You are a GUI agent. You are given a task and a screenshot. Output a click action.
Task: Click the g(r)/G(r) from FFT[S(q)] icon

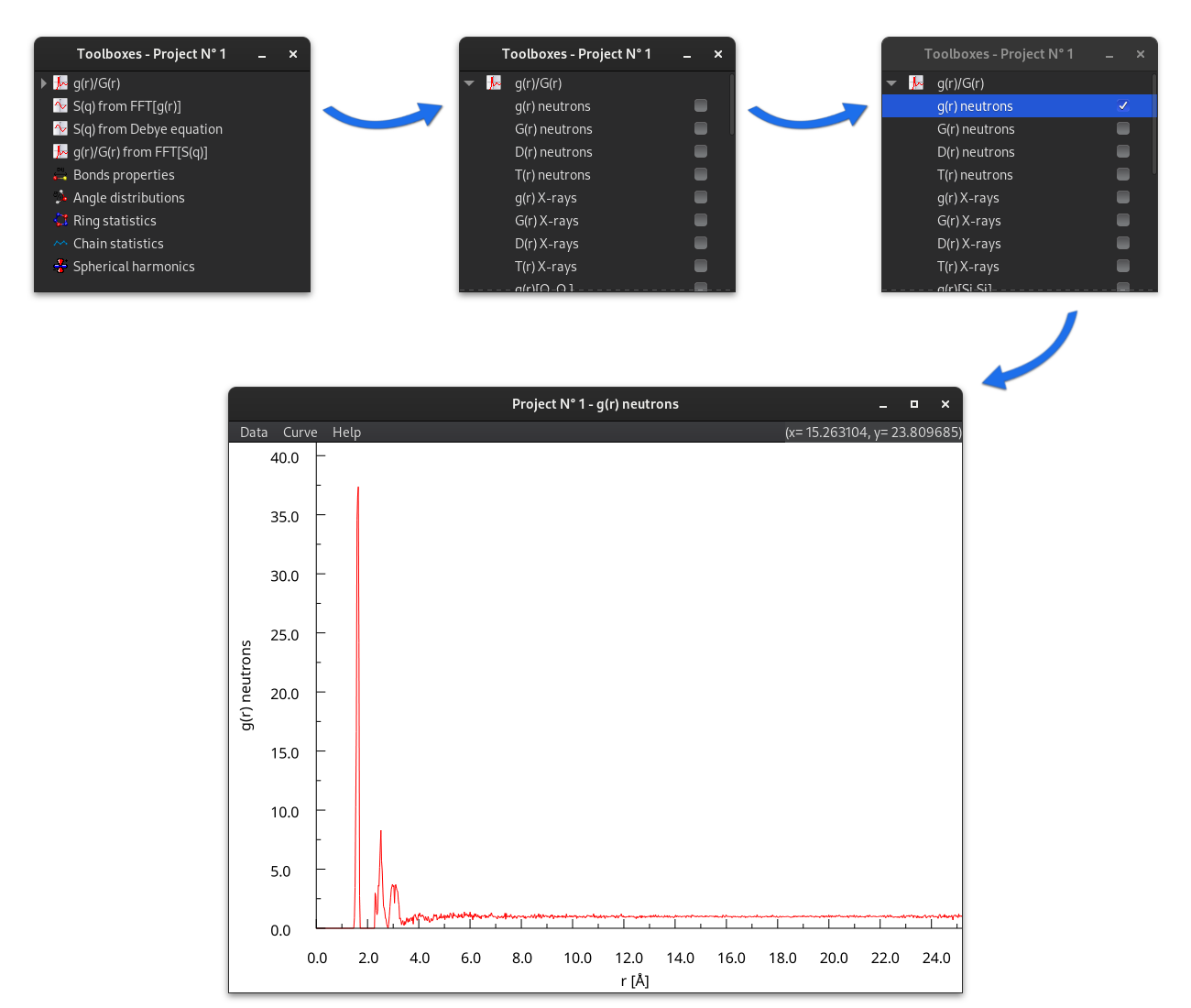click(x=60, y=152)
